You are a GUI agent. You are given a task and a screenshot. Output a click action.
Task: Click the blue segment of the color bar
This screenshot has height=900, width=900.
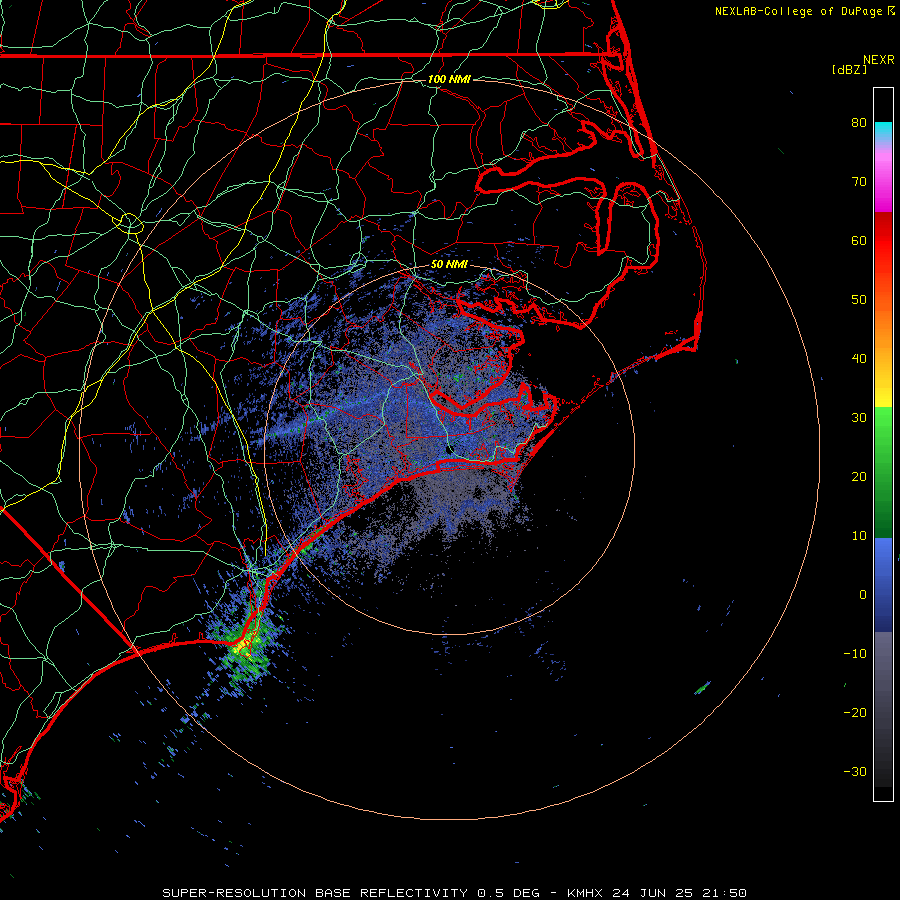pos(883,585)
